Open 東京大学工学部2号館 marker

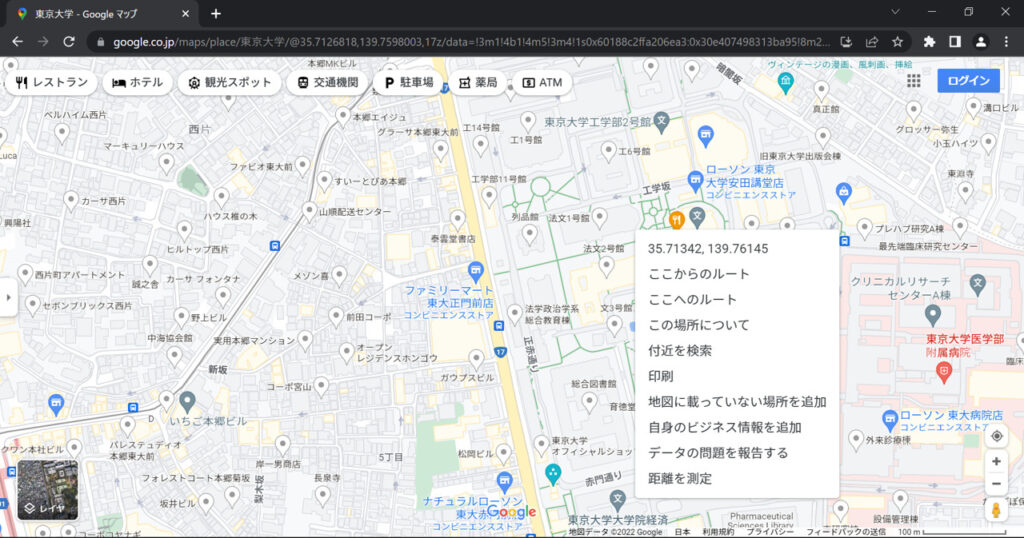662,121
